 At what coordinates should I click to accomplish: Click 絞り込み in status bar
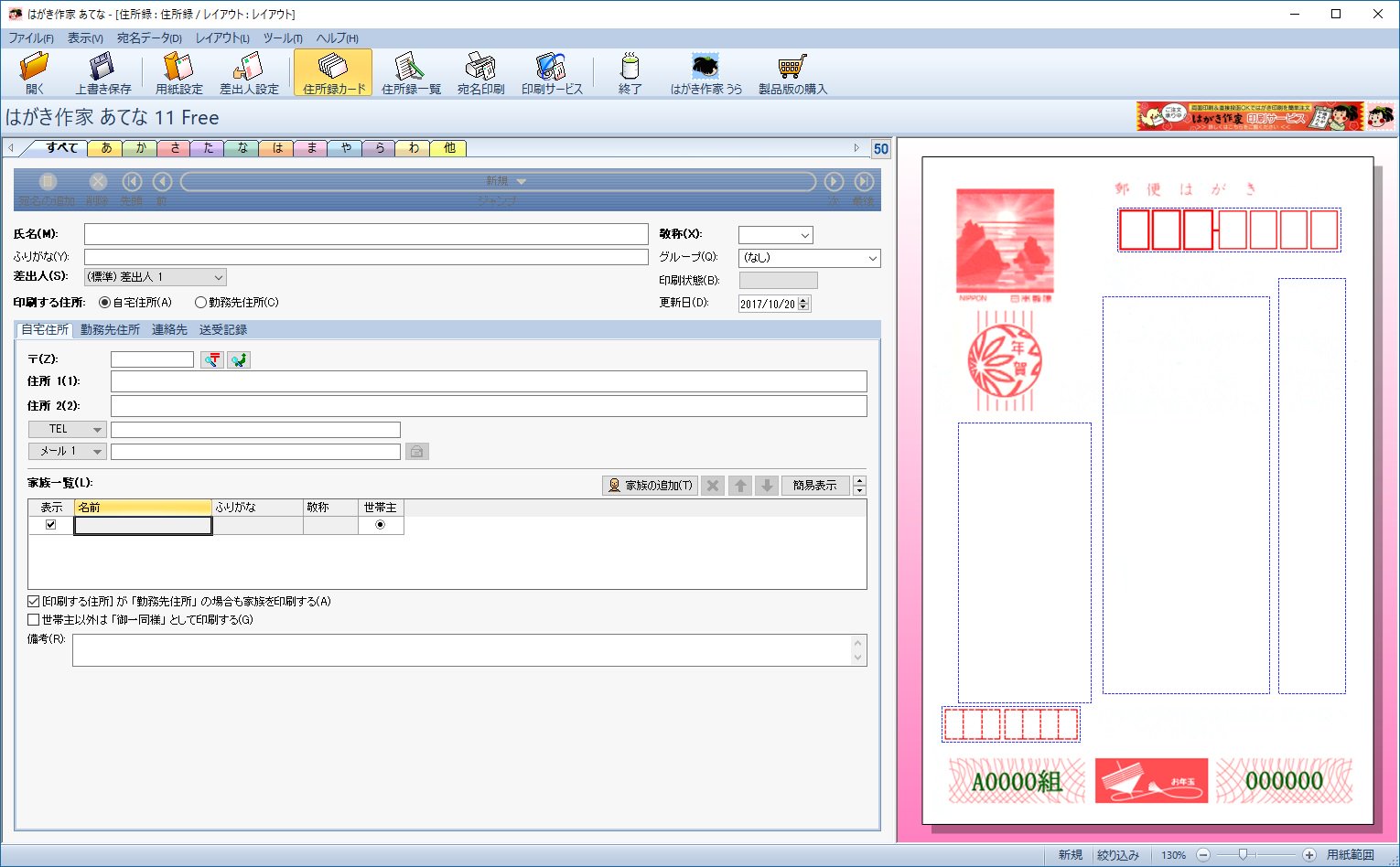click(1118, 855)
